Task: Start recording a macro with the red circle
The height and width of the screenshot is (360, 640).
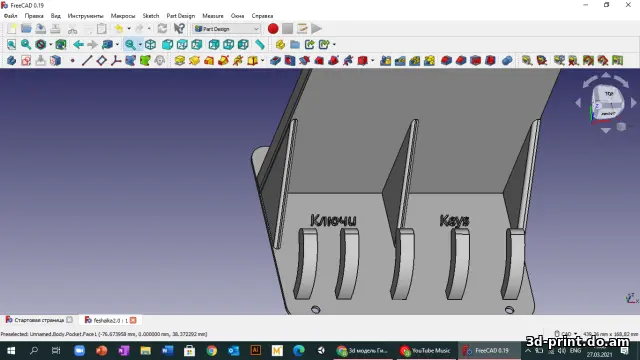Action: click(x=273, y=29)
